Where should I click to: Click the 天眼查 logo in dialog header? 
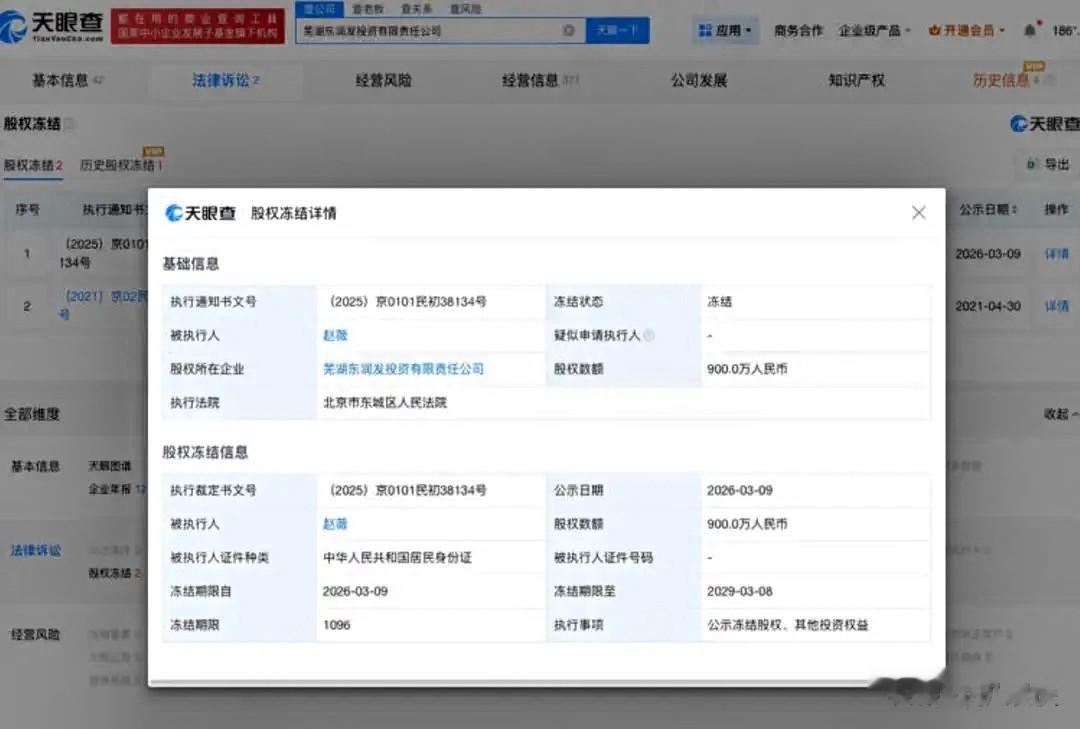[200, 213]
